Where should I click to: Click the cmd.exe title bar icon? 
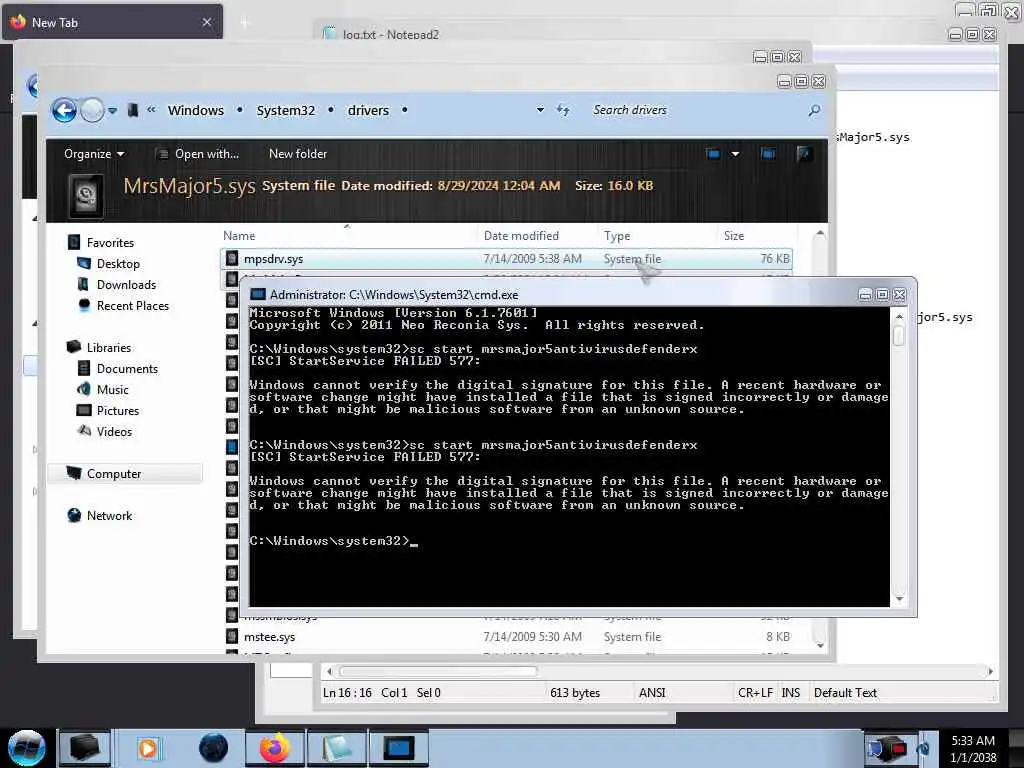tap(258, 295)
